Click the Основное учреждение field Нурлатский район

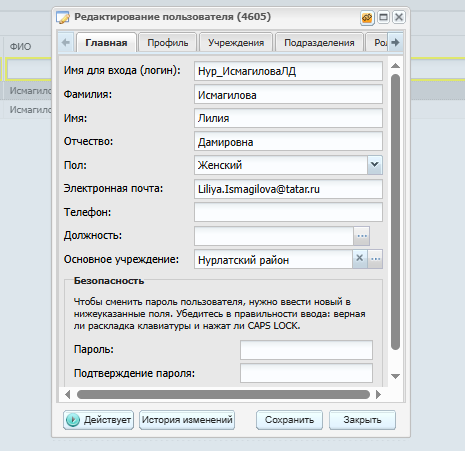[273, 259]
